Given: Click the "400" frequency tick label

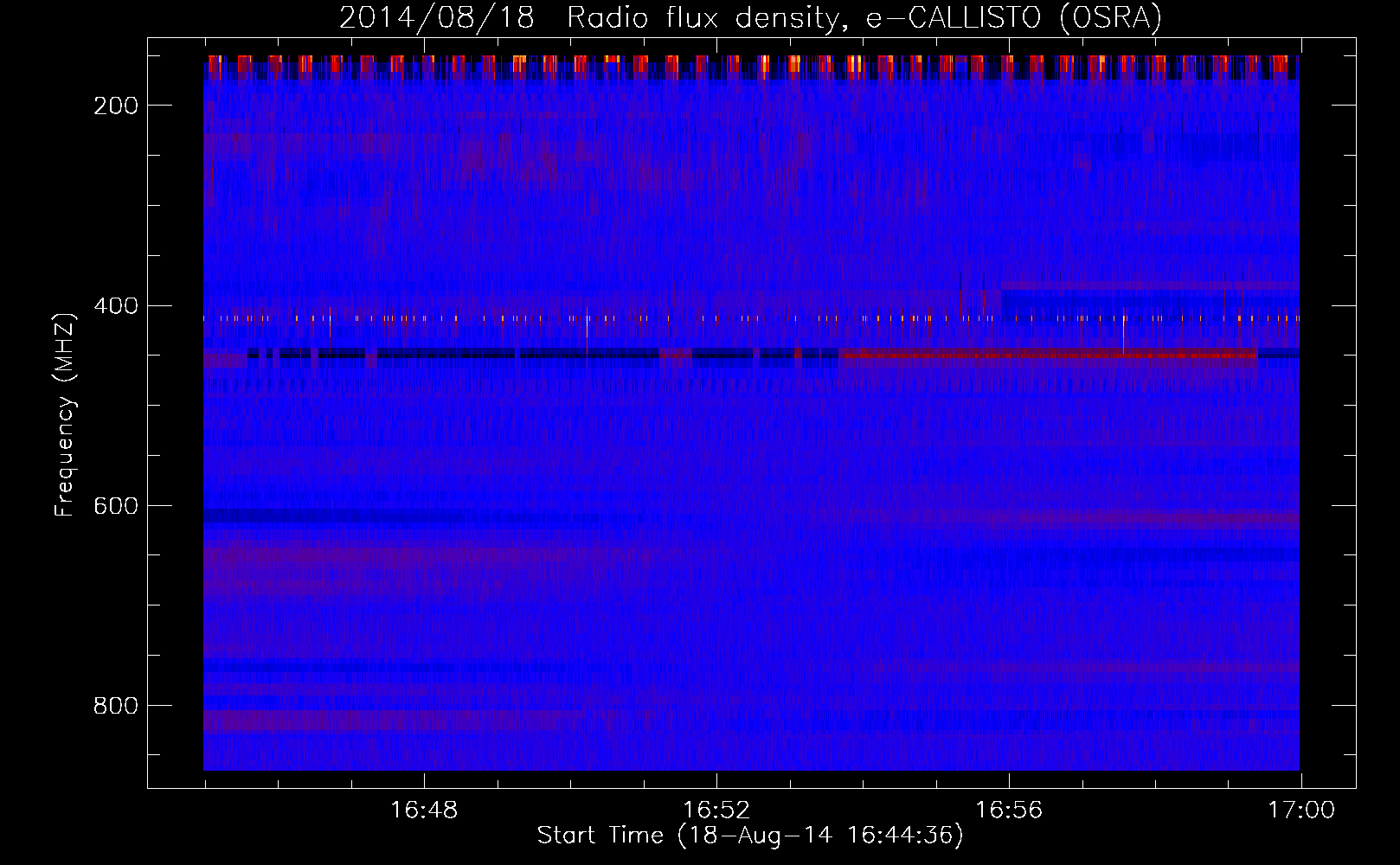Looking at the screenshot, I should (x=115, y=306).
